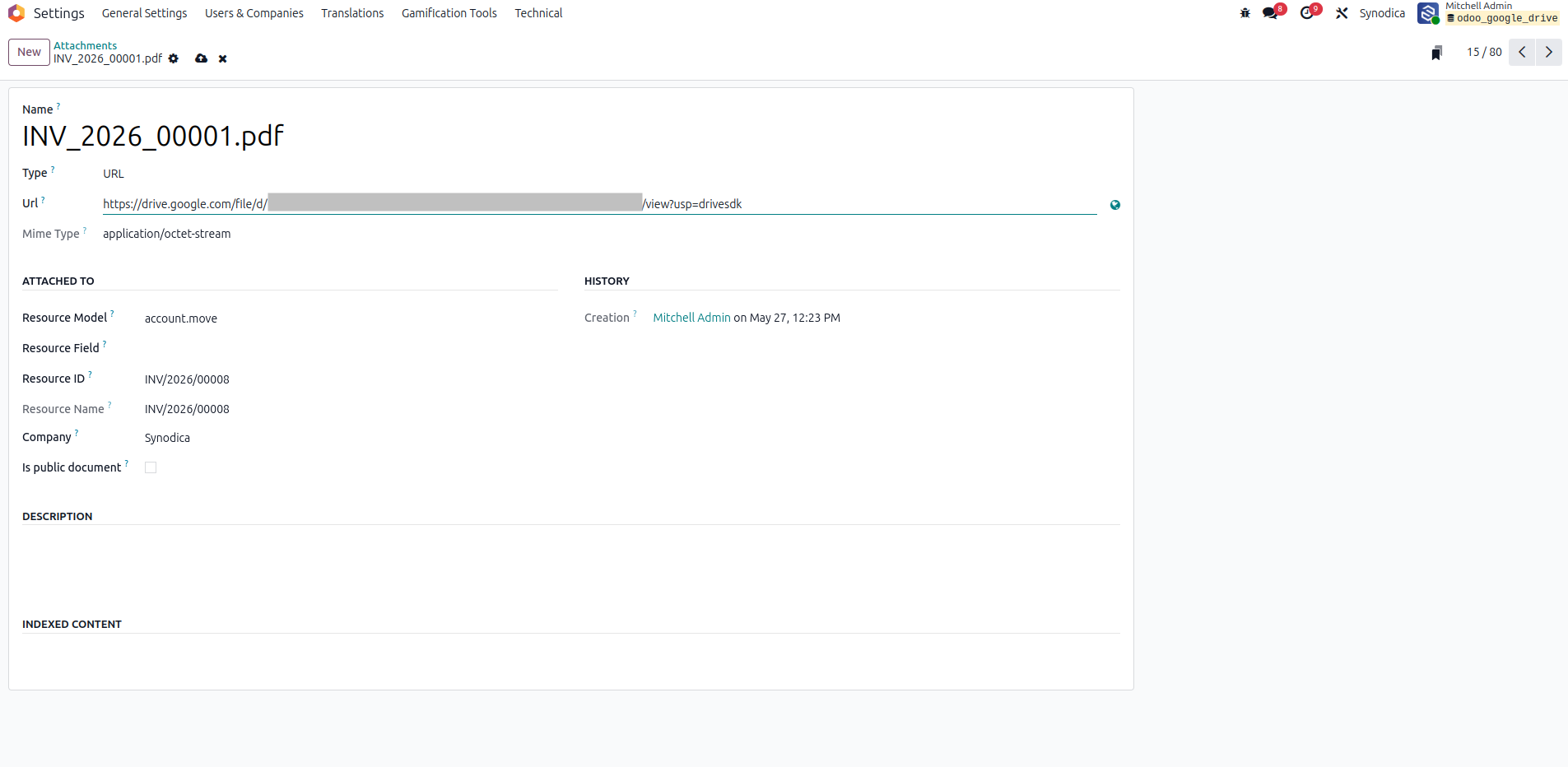Open the debug bug icon menu
Viewport: 1568px width, 767px height.
(x=1245, y=13)
